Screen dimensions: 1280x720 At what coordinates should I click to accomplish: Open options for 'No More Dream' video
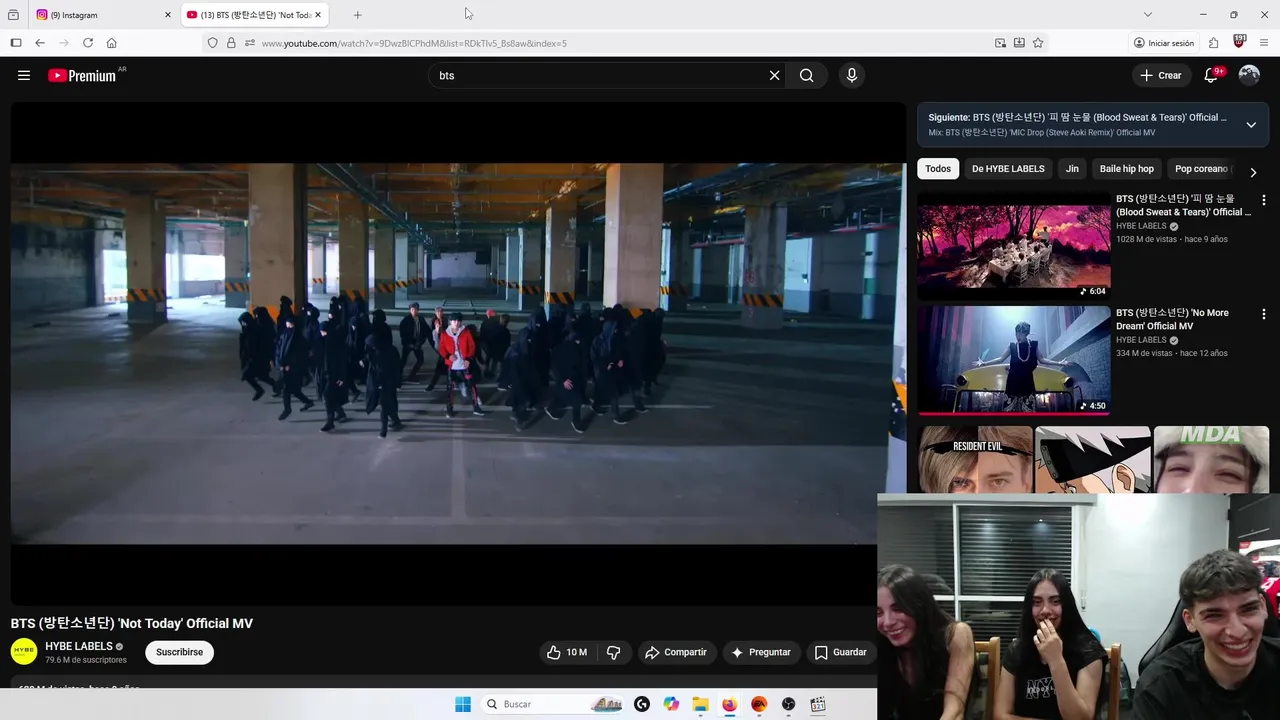(1264, 314)
